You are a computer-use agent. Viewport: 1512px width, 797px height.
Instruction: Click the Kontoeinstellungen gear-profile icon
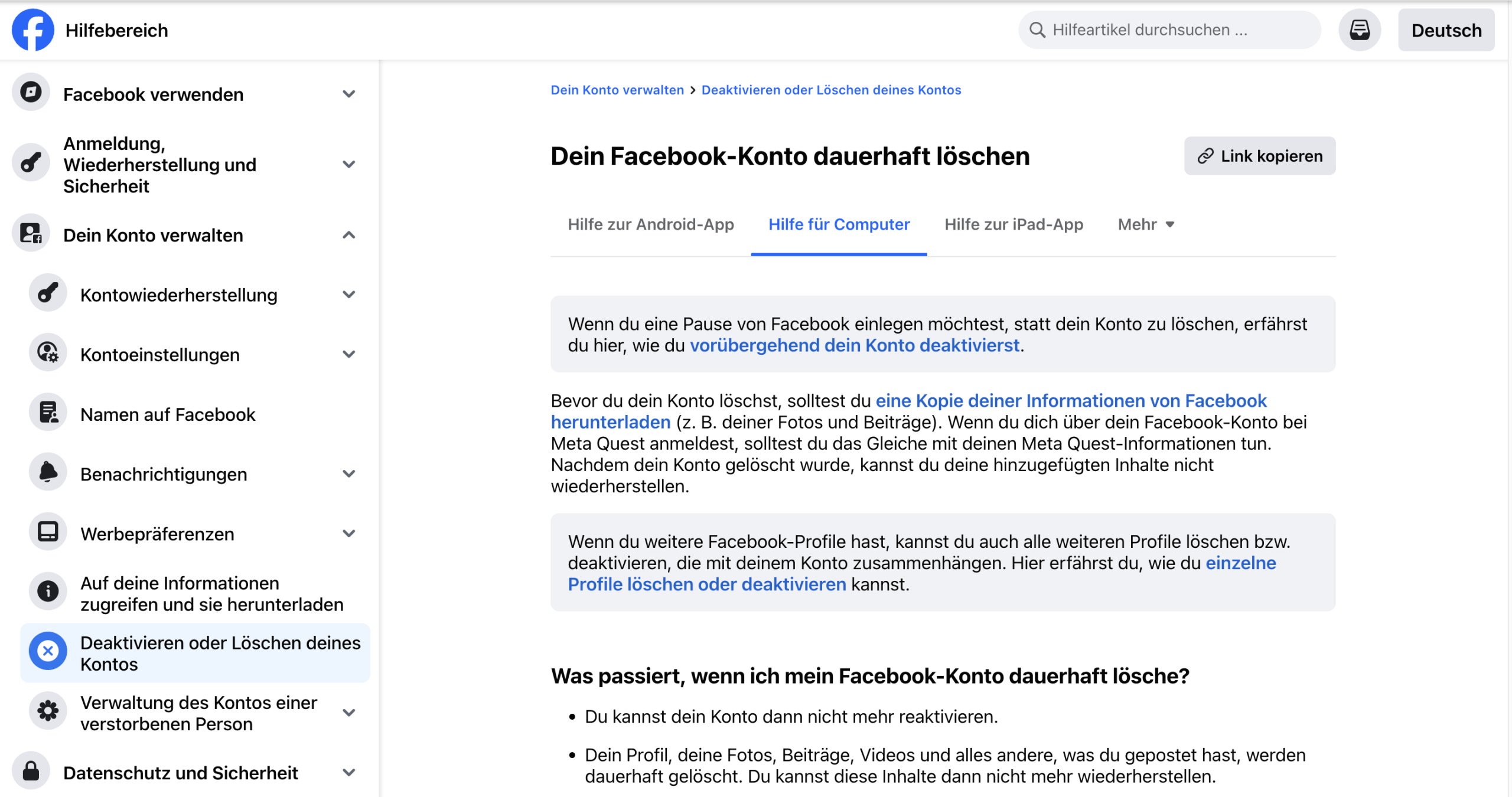tap(48, 353)
